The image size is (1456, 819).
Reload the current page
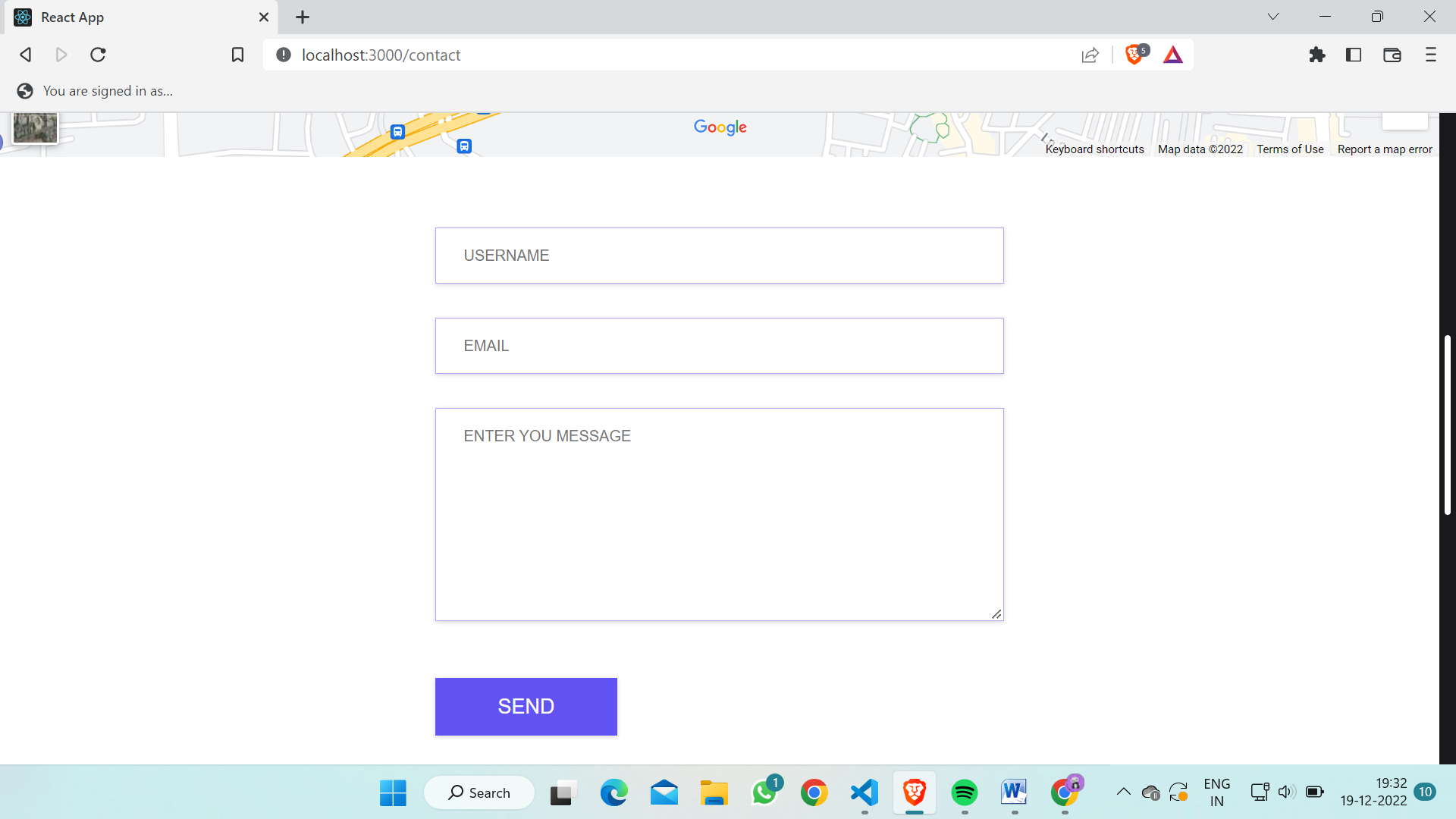pyautogui.click(x=98, y=55)
